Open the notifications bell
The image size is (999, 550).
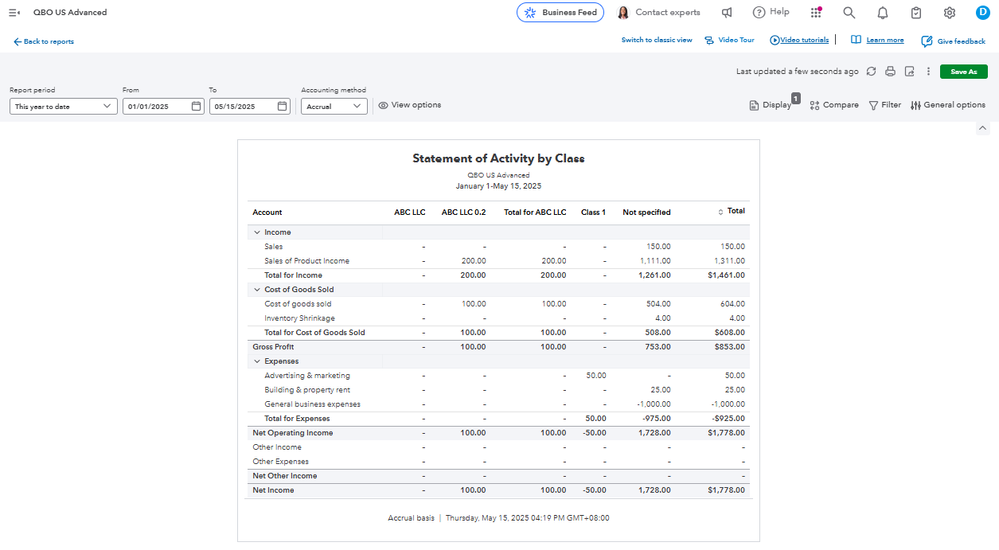882,13
